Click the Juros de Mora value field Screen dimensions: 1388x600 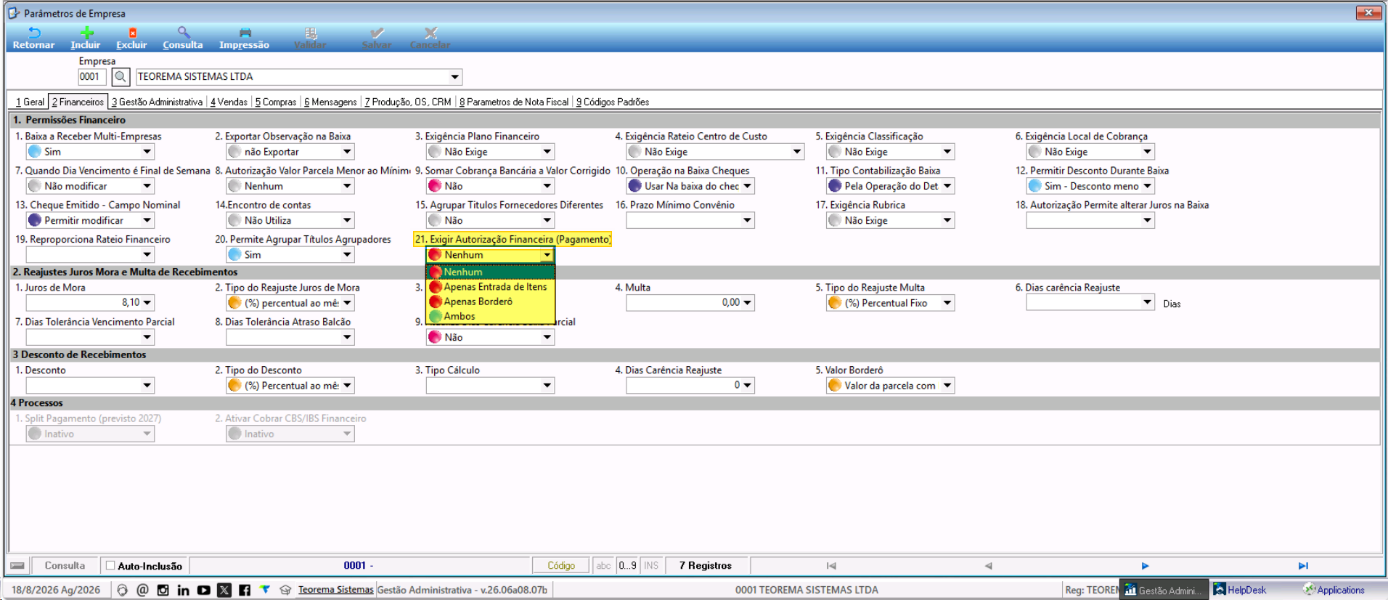(90, 302)
